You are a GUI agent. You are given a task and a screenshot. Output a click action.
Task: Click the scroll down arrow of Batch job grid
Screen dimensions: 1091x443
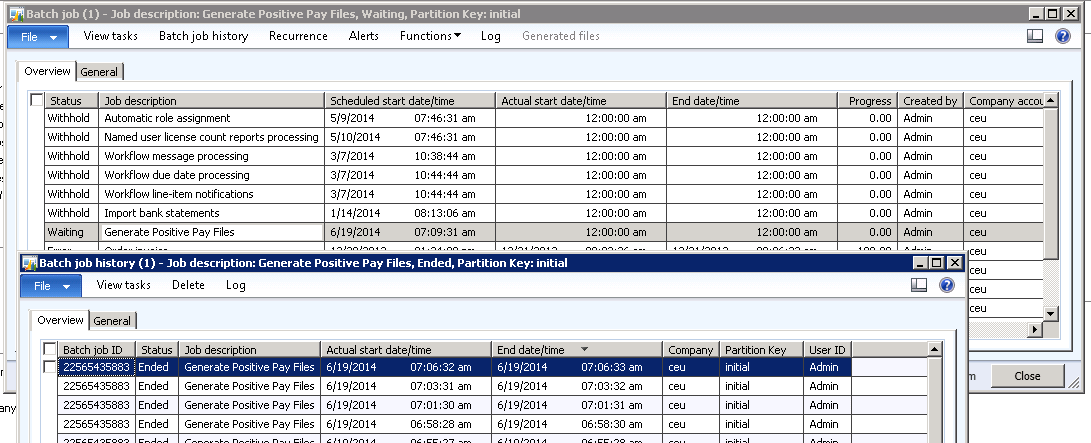1050,313
